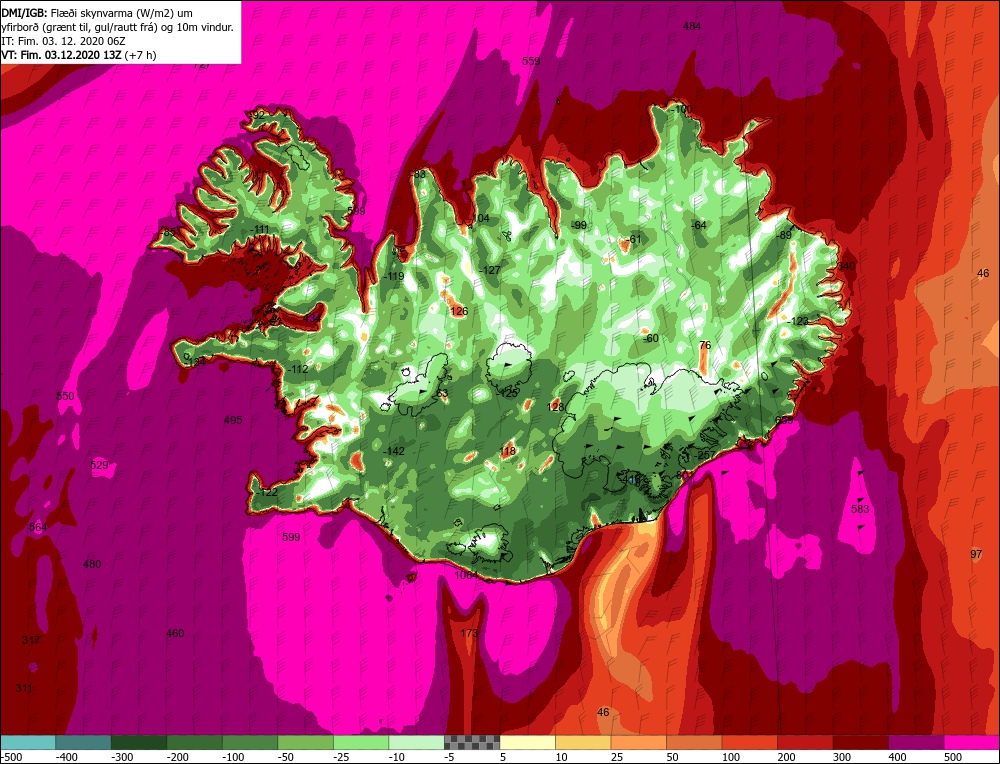Click the flux value -112 in western Iceland
Screen dimensions: 1000x764
(298, 369)
